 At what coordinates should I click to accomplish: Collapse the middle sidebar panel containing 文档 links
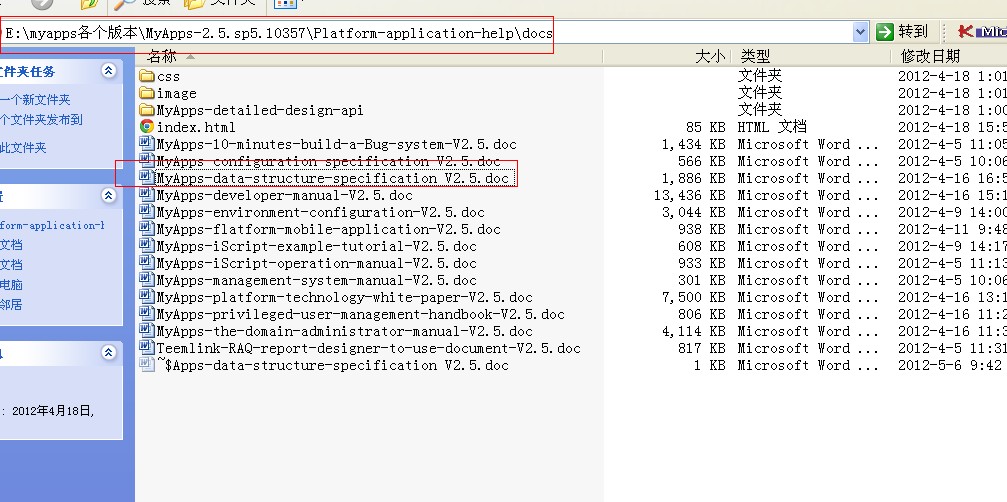tap(109, 195)
